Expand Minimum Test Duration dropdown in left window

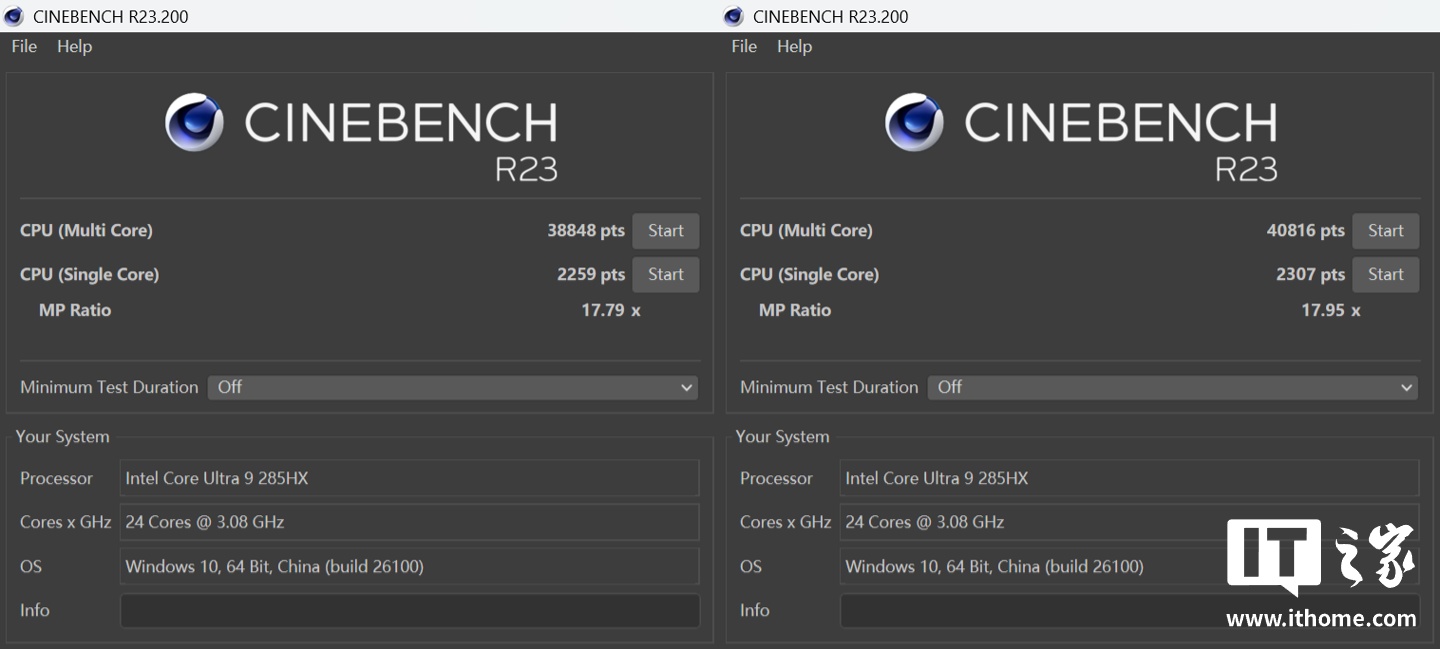(x=452, y=387)
